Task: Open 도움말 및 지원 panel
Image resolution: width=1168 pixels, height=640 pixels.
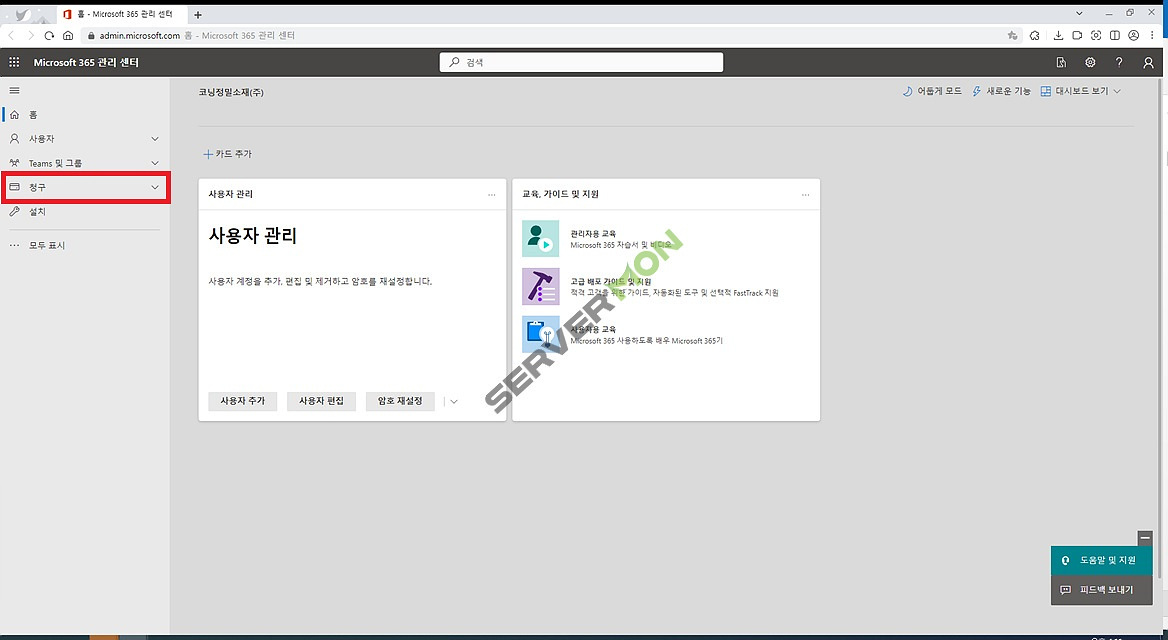Action: [1102, 560]
